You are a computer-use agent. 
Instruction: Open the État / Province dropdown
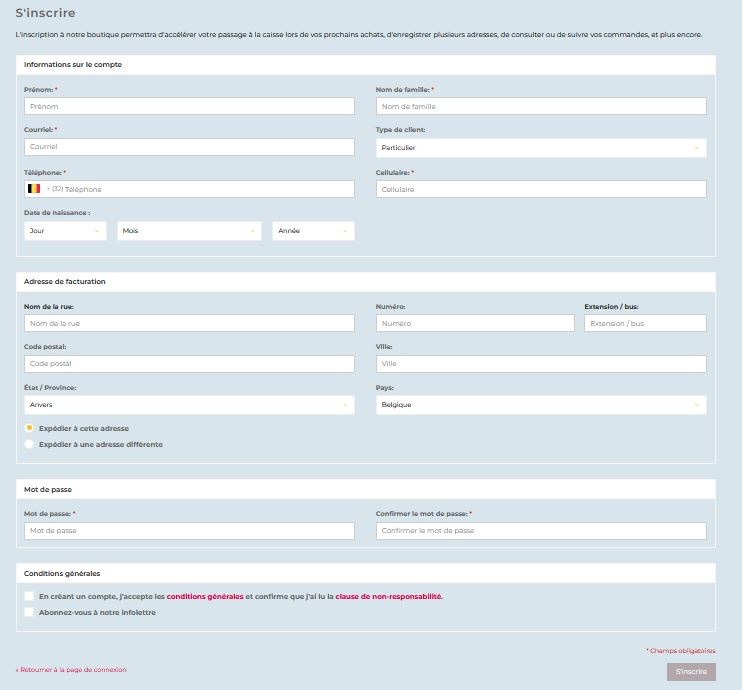point(189,405)
